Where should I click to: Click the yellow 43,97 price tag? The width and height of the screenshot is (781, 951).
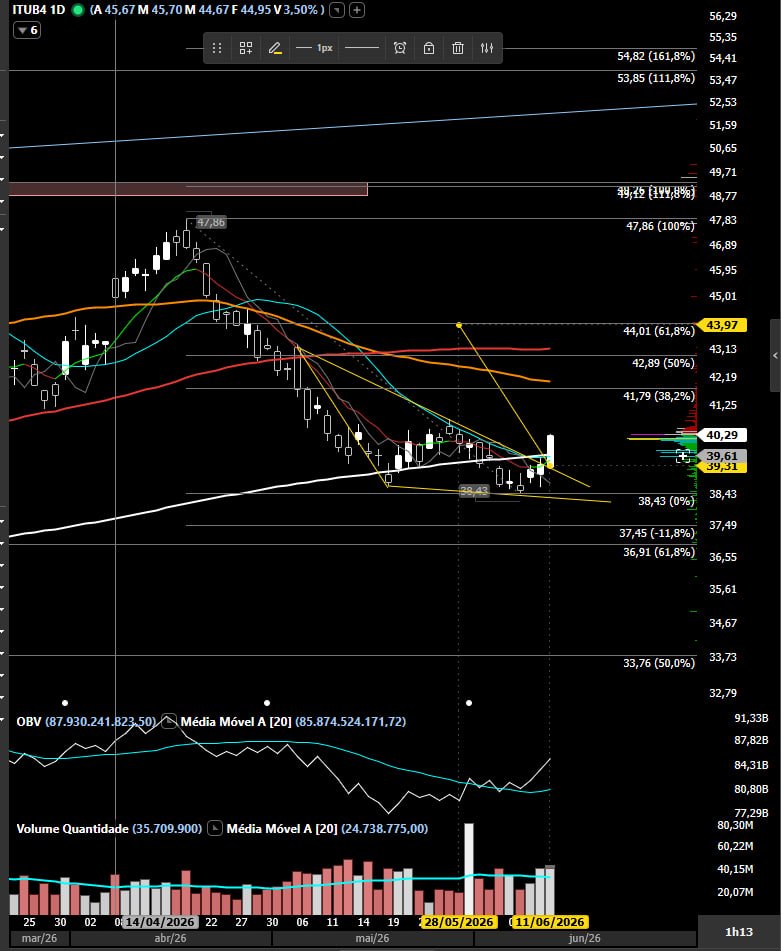click(x=722, y=325)
